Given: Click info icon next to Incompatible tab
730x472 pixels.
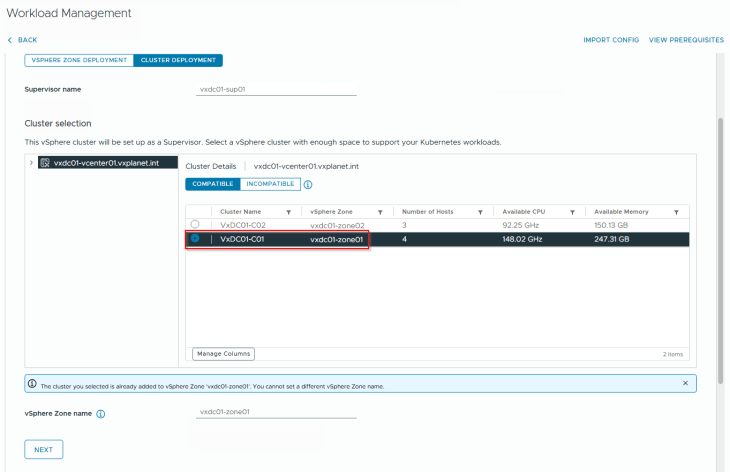Looking at the screenshot, I should coord(308,185).
